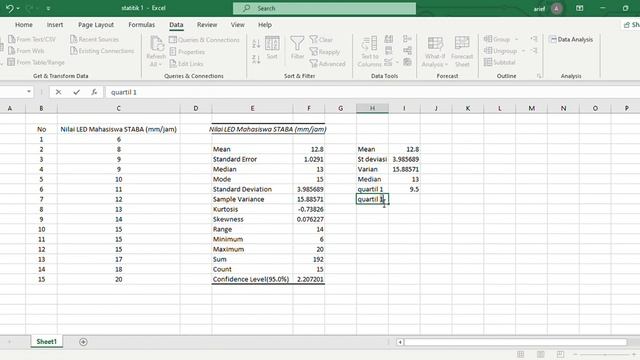Open Outline dialog launcher
The height and width of the screenshot is (360, 640).
click(x=539, y=76)
